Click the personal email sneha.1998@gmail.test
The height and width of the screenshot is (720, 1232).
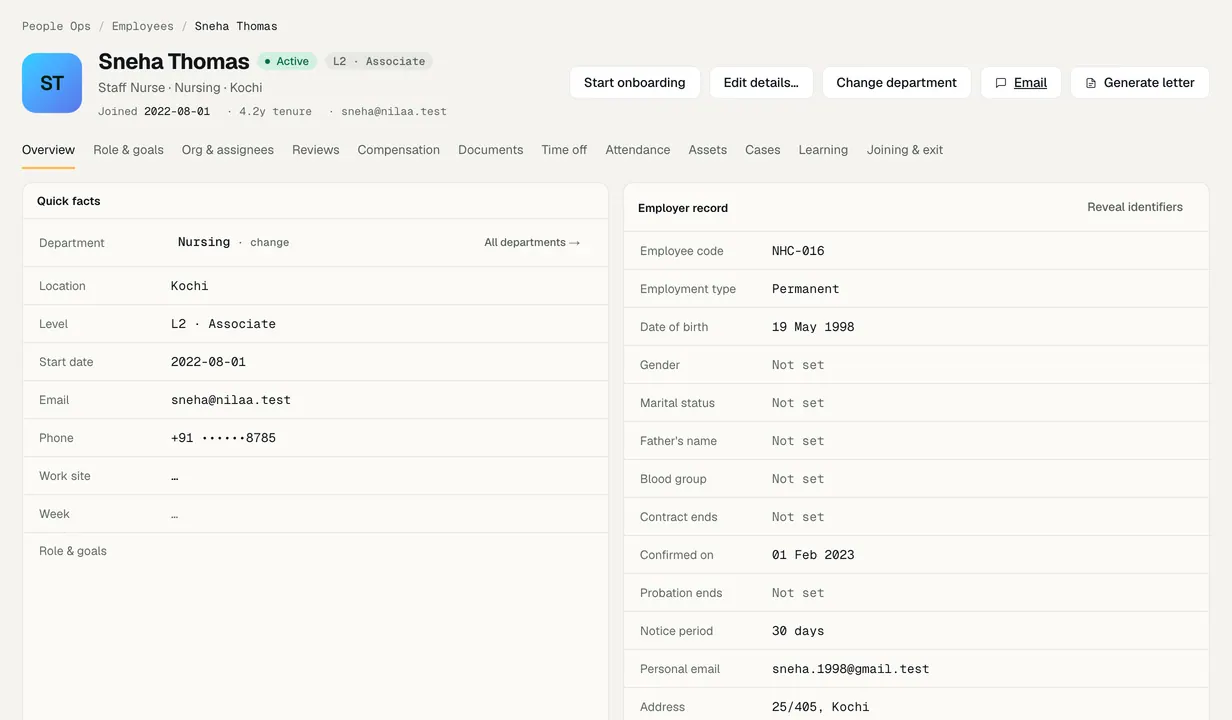click(851, 669)
